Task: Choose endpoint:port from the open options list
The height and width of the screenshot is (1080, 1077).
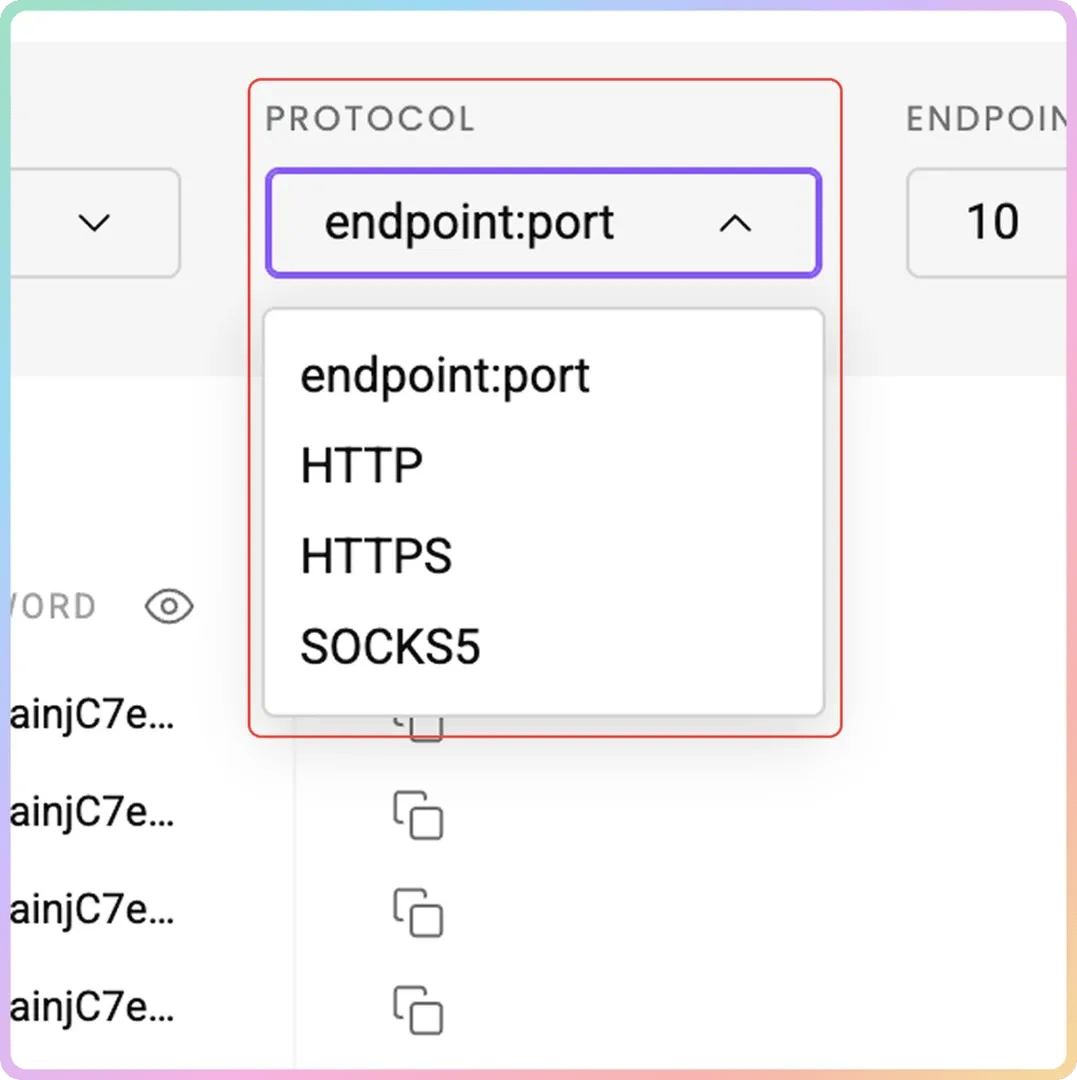Action: click(x=445, y=376)
